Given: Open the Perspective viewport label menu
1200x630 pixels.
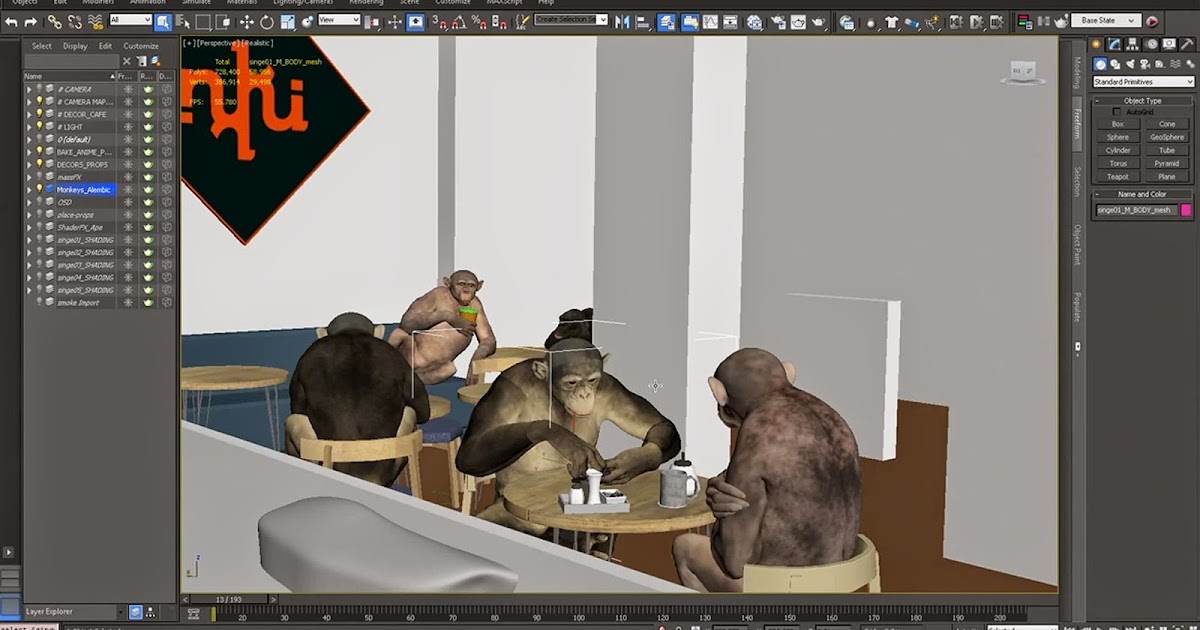Looking at the screenshot, I should pos(220,43).
